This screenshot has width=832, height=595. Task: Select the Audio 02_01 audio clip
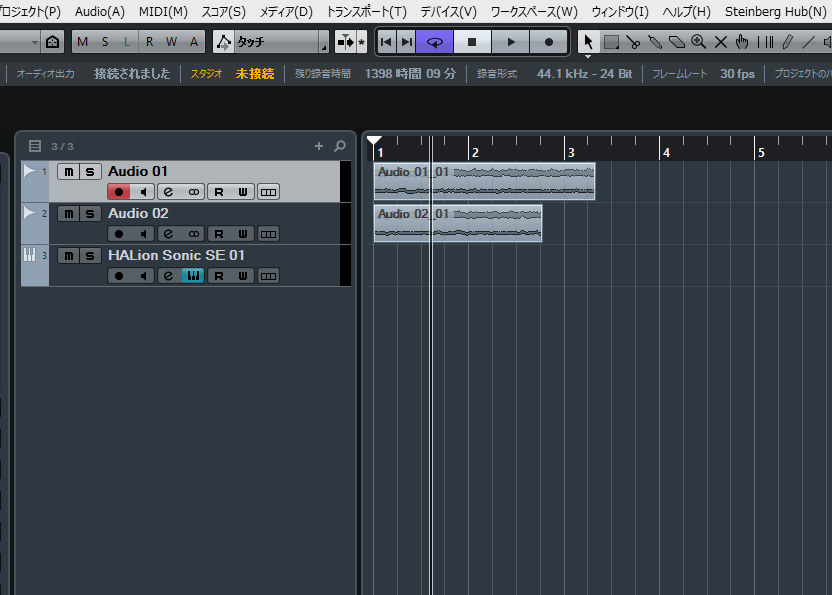(458, 223)
